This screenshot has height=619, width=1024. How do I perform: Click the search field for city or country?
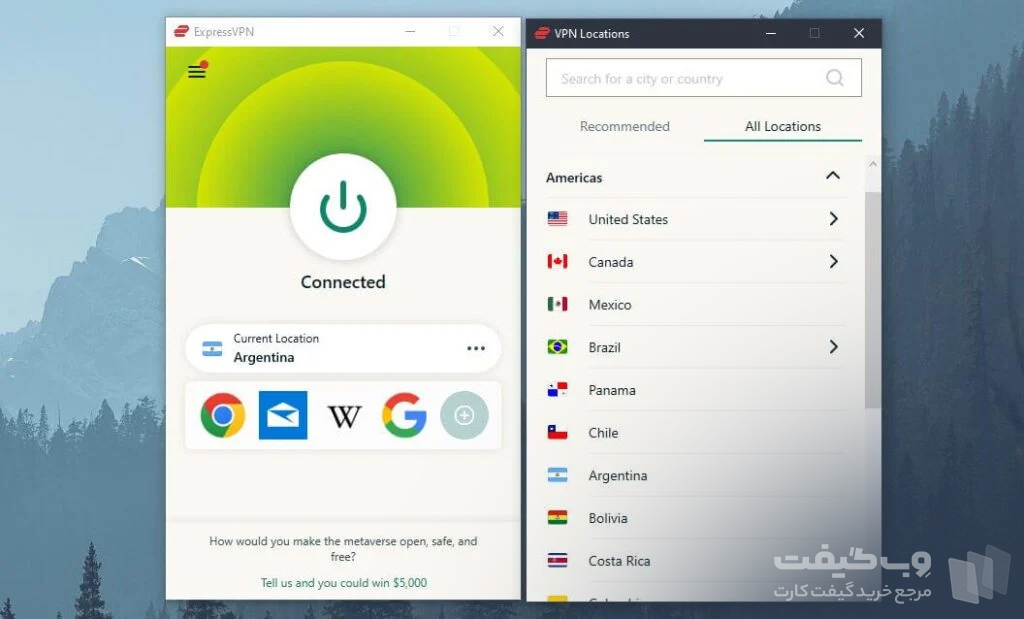pos(703,78)
